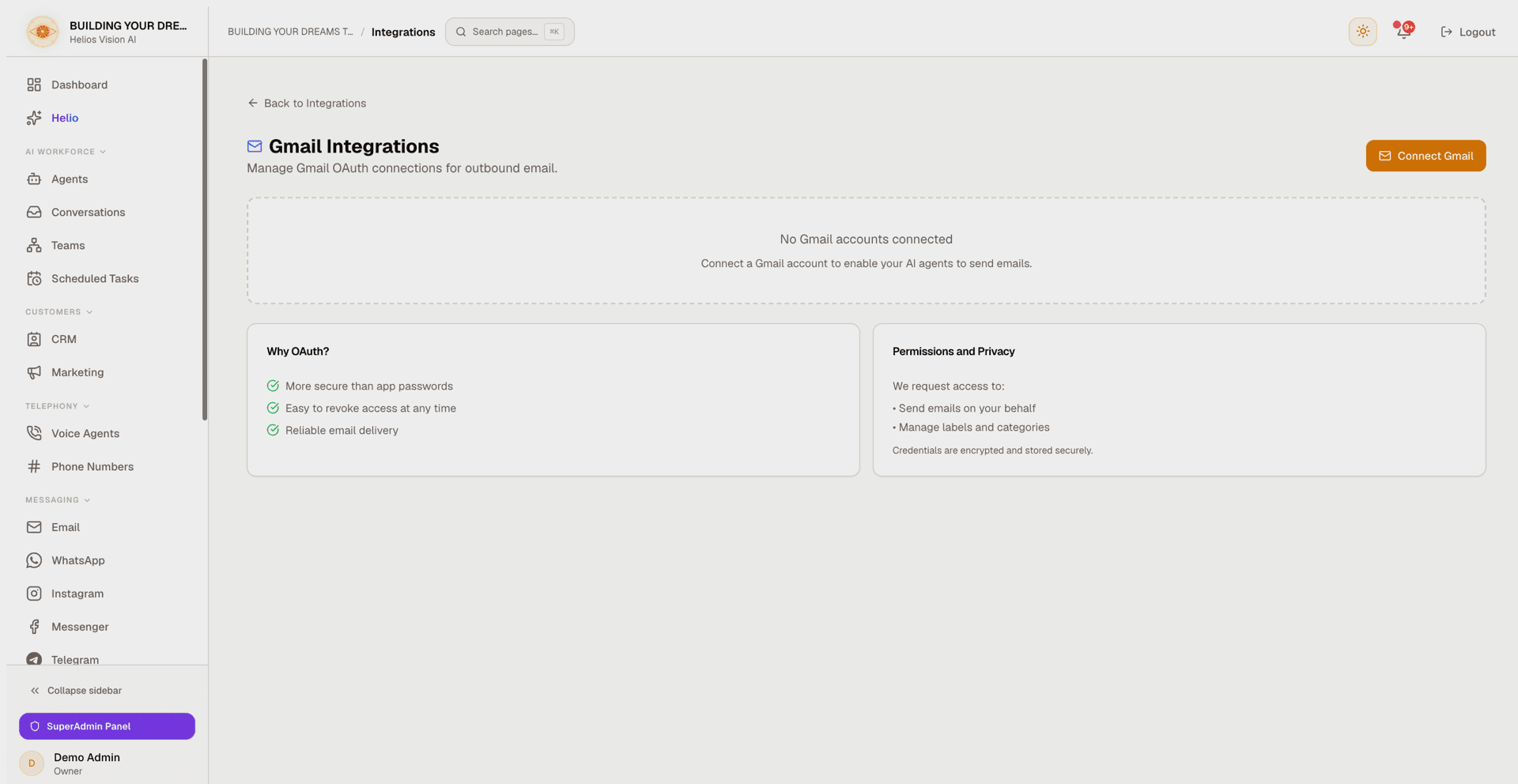Click 'Why OAuth?' heading
This screenshot has height=784, width=1518.
coord(298,352)
